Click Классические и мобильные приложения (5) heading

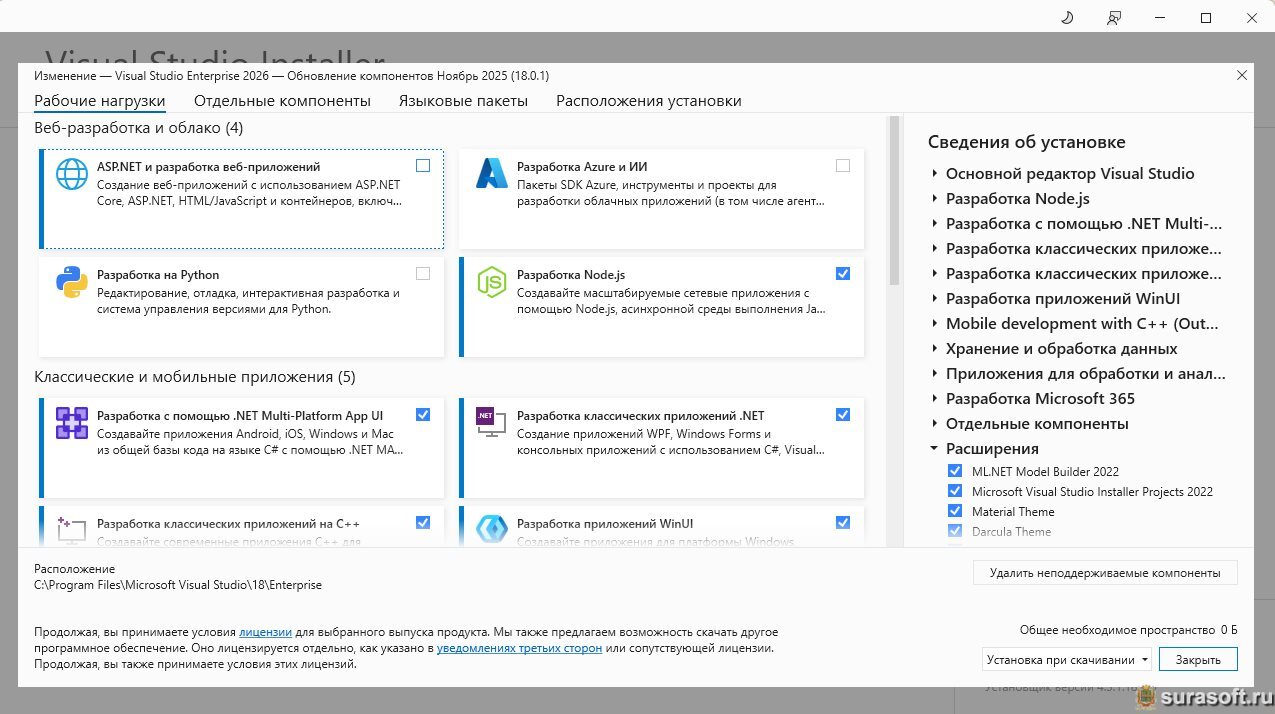[x=195, y=377]
